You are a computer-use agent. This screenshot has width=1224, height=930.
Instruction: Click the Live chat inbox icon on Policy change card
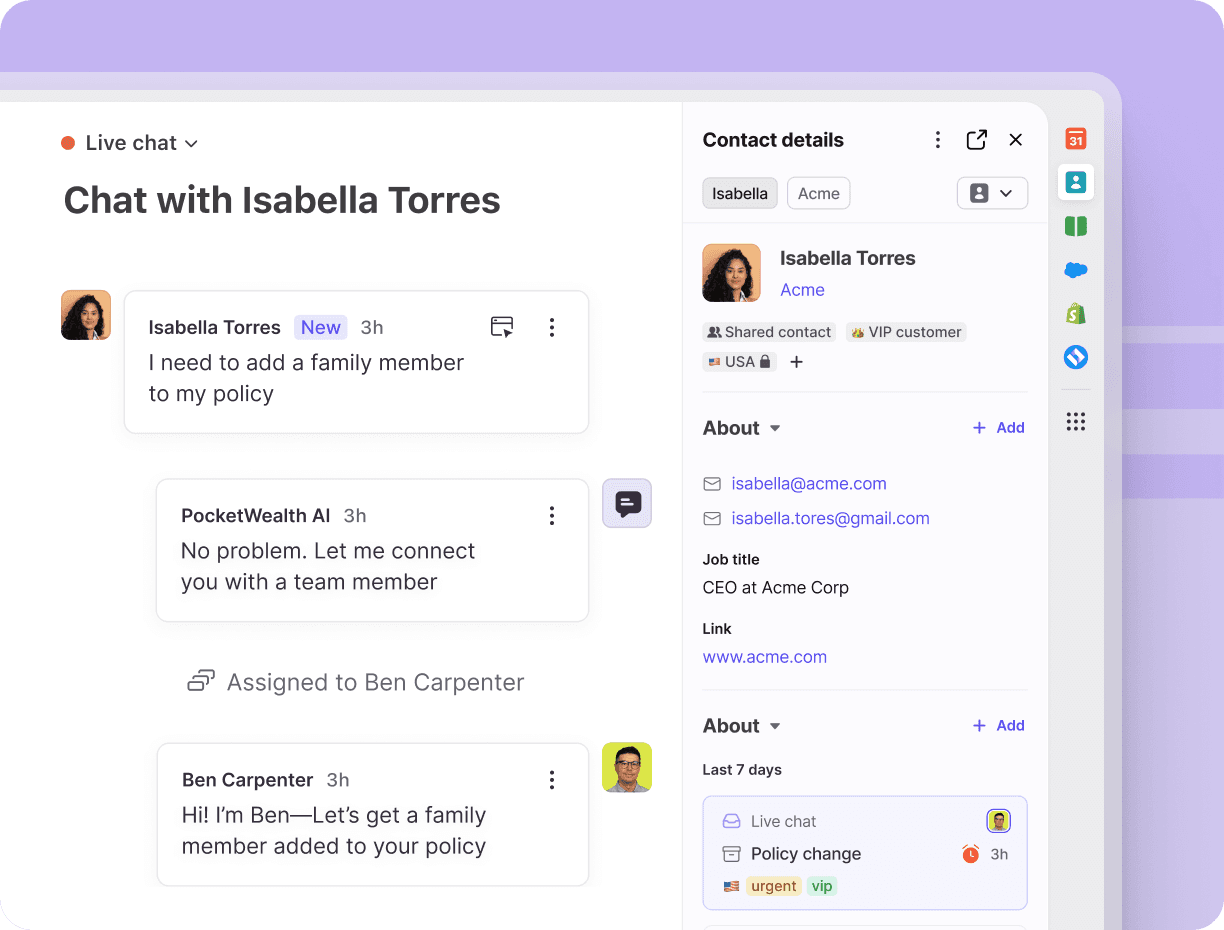coord(730,820)
